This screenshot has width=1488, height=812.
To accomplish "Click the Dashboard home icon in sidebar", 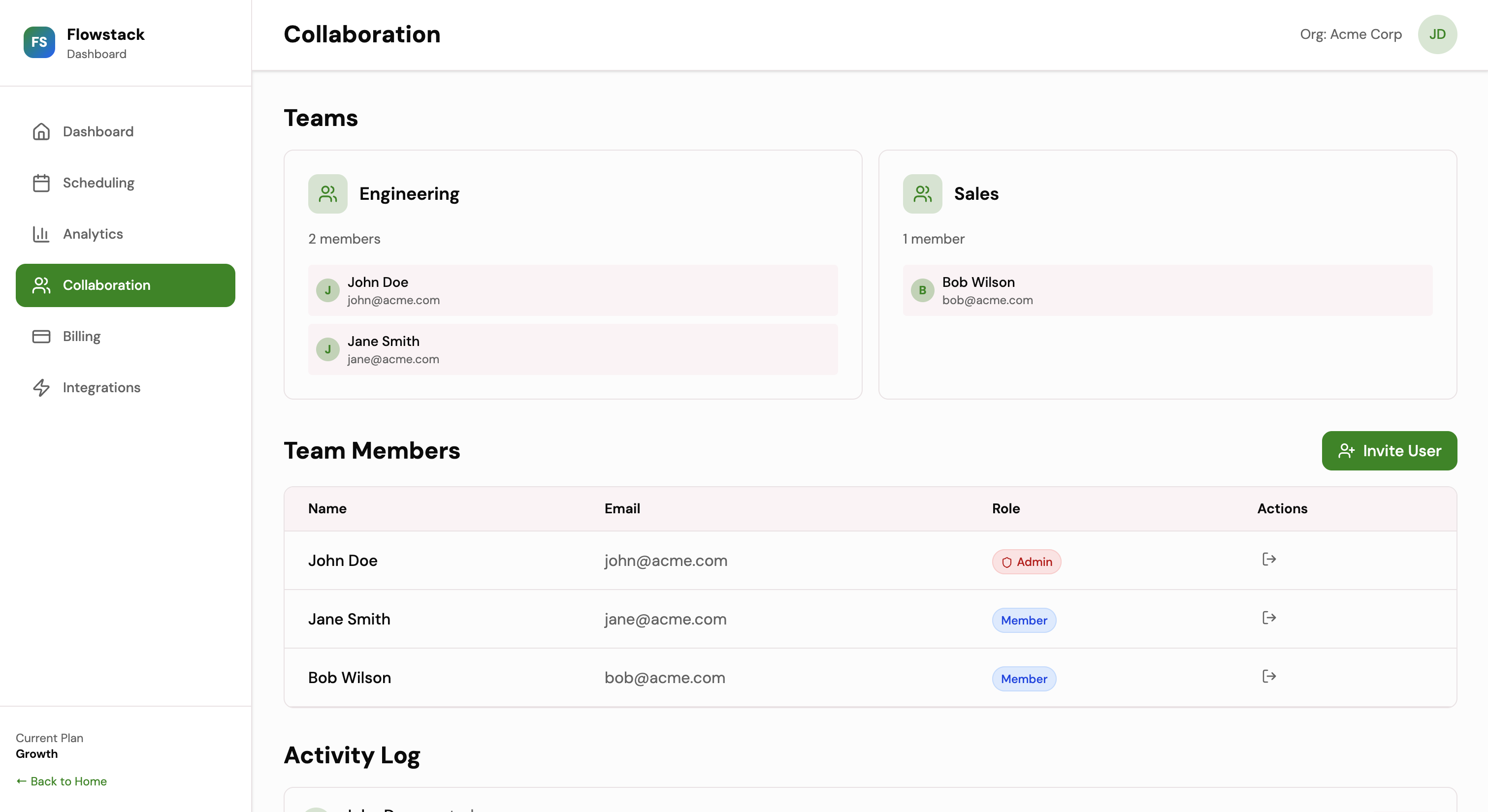I will click(x=41, y=132).
